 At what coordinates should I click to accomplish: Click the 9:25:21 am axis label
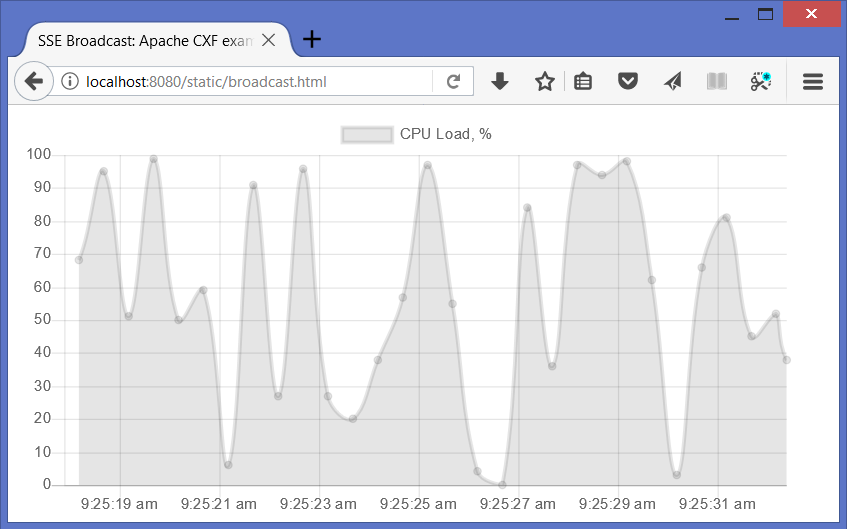[x=219, y=504]
